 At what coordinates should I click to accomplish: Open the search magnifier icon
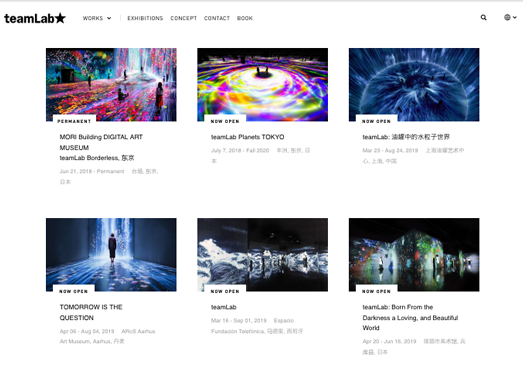(483, 18)
